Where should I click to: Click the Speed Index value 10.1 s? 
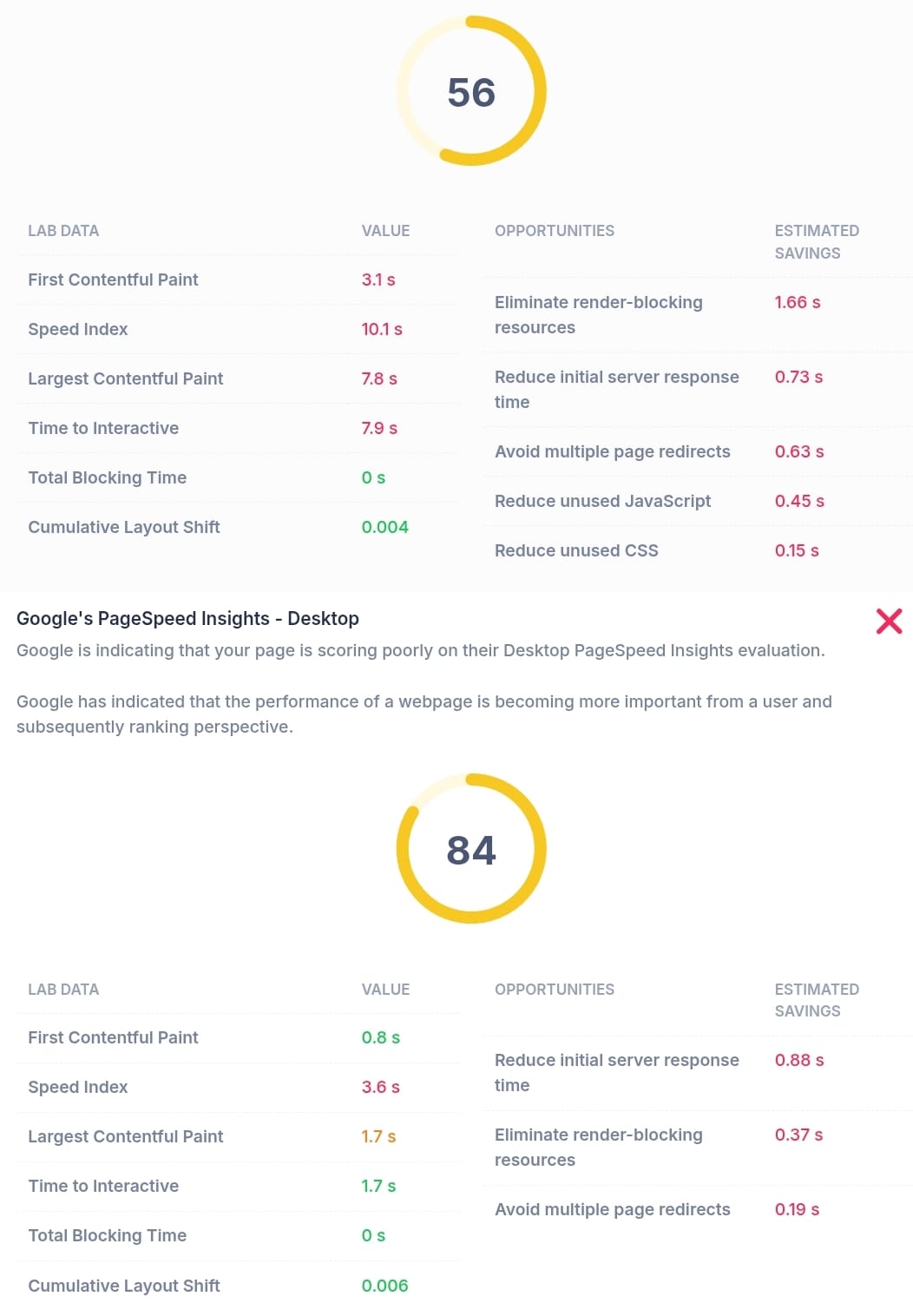pyautogui.click(x=382, y=329)
